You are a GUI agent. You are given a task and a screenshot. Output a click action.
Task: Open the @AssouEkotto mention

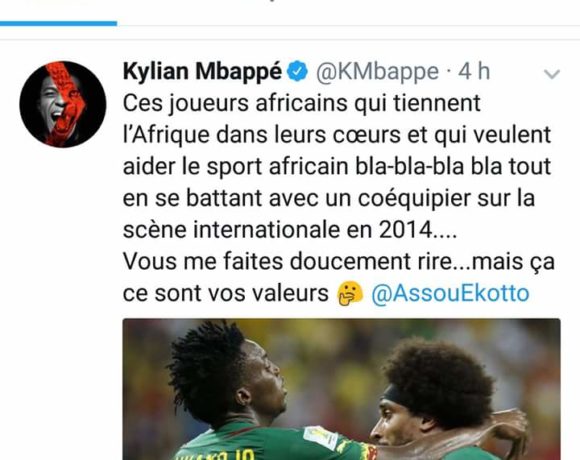(x=450, y=294)
